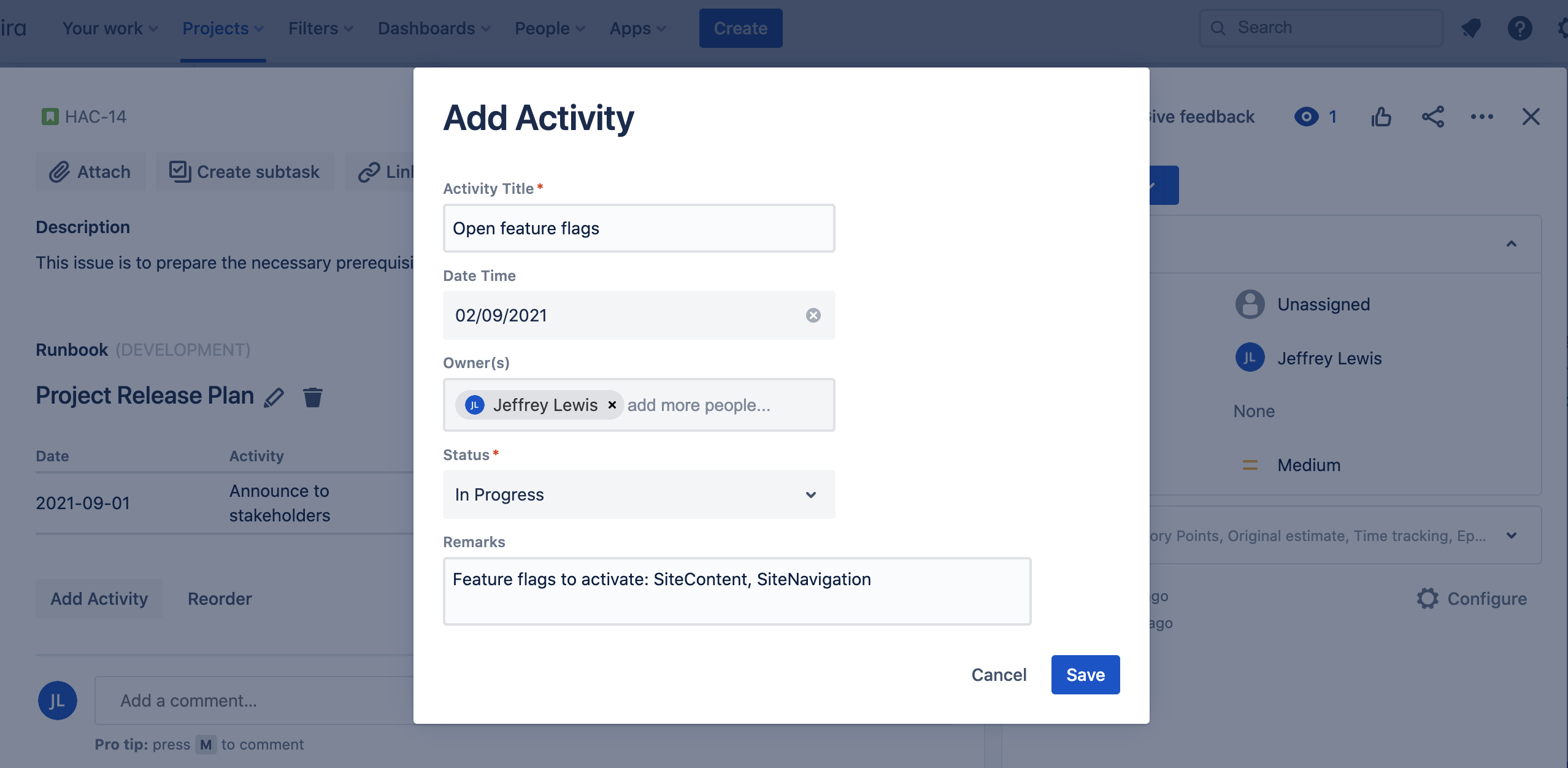1568x768 pixels.
Task: Click the pencil icon to edit Project Release Plan
Action: click(x=274, y=397)
